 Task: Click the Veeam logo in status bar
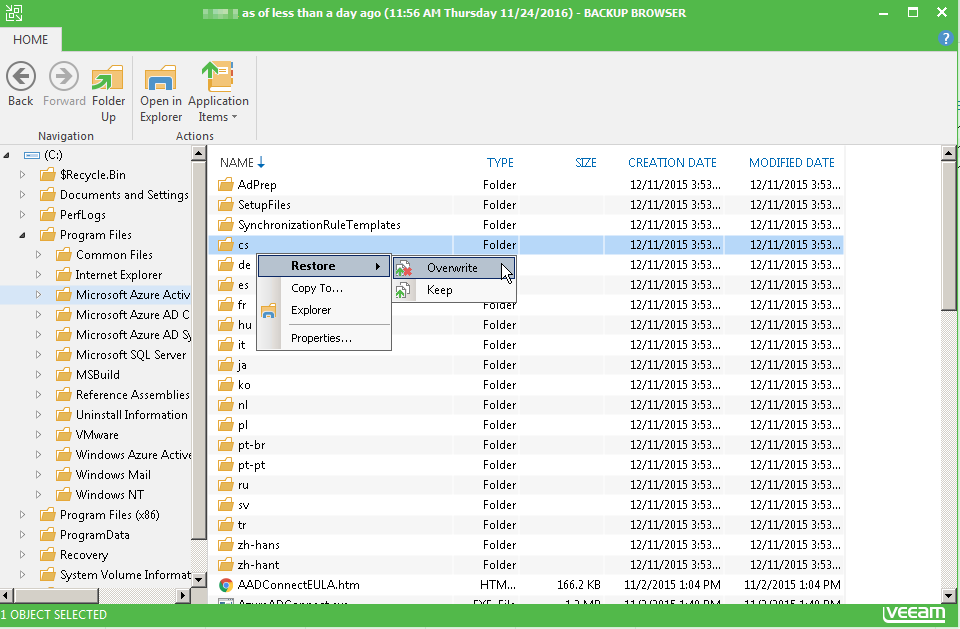(x=913, y=614)
